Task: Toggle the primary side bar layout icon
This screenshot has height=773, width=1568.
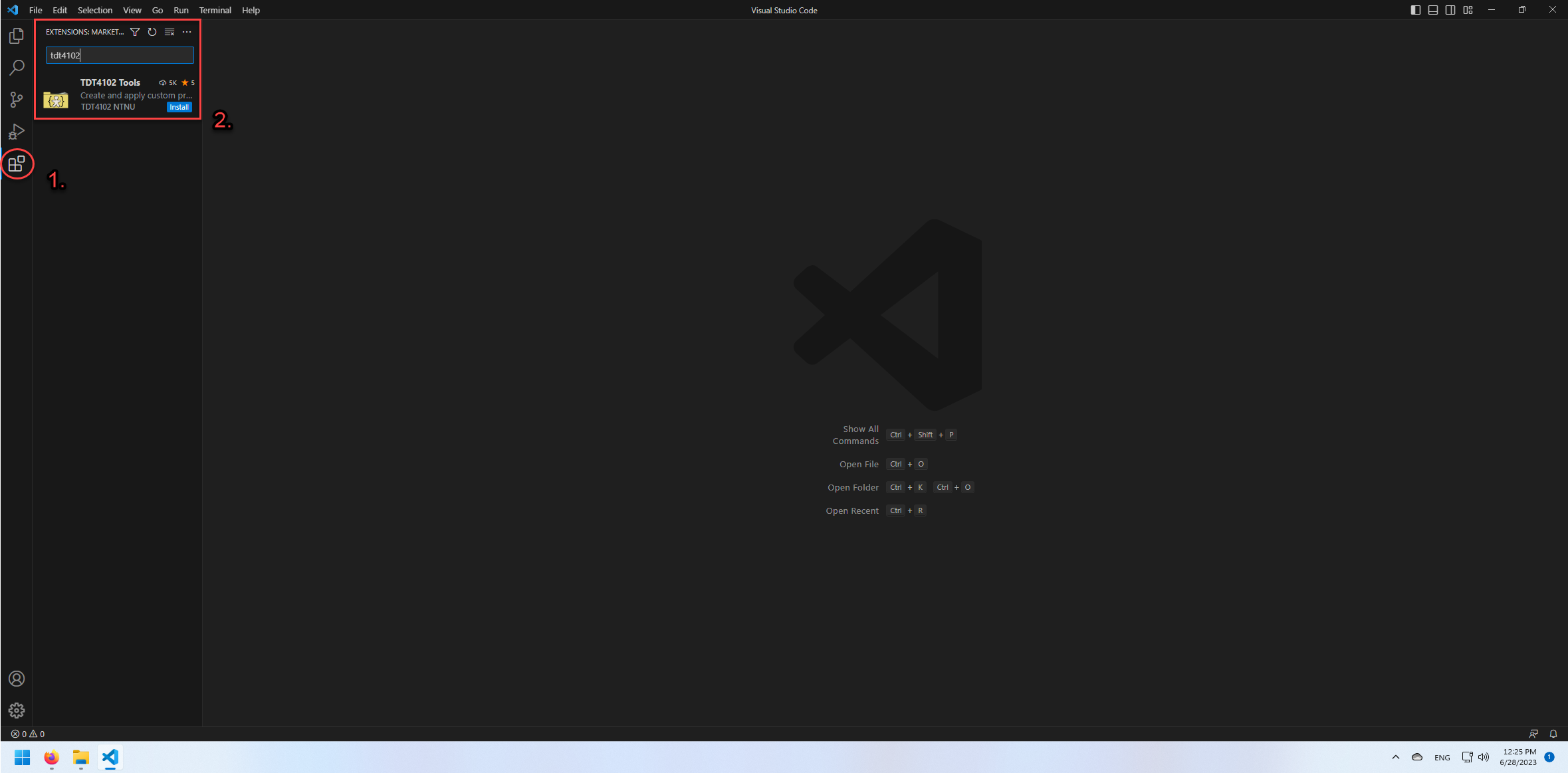Action: (x=1416, y=10)
